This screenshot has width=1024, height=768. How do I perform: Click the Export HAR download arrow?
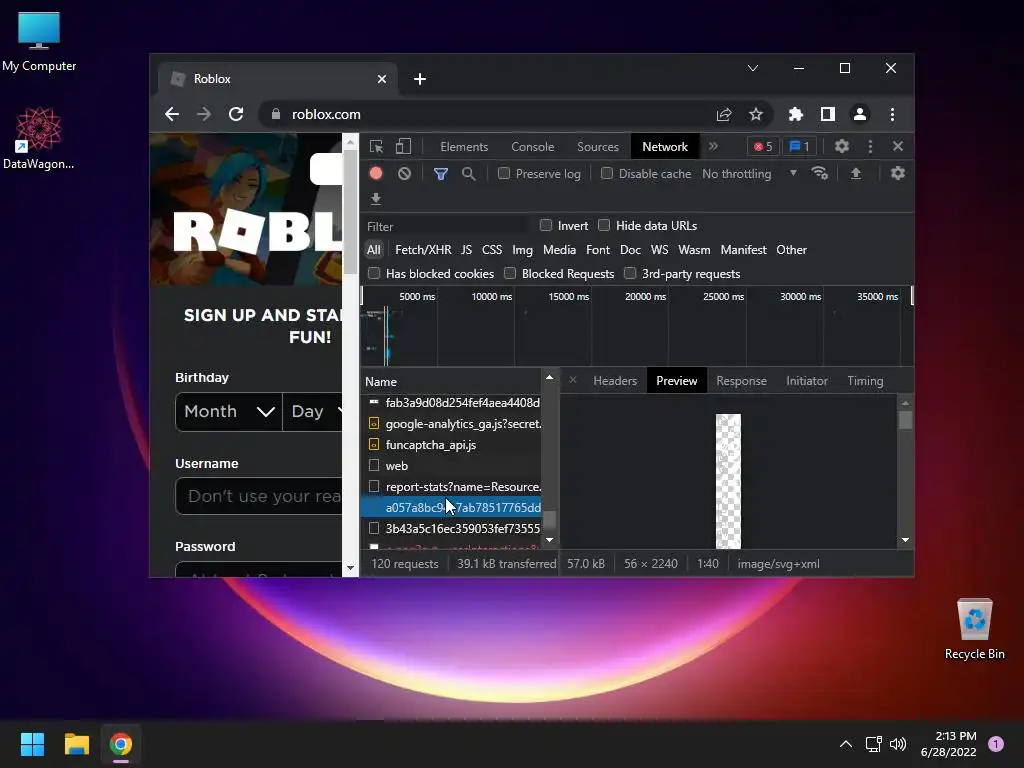coord(376,198)
